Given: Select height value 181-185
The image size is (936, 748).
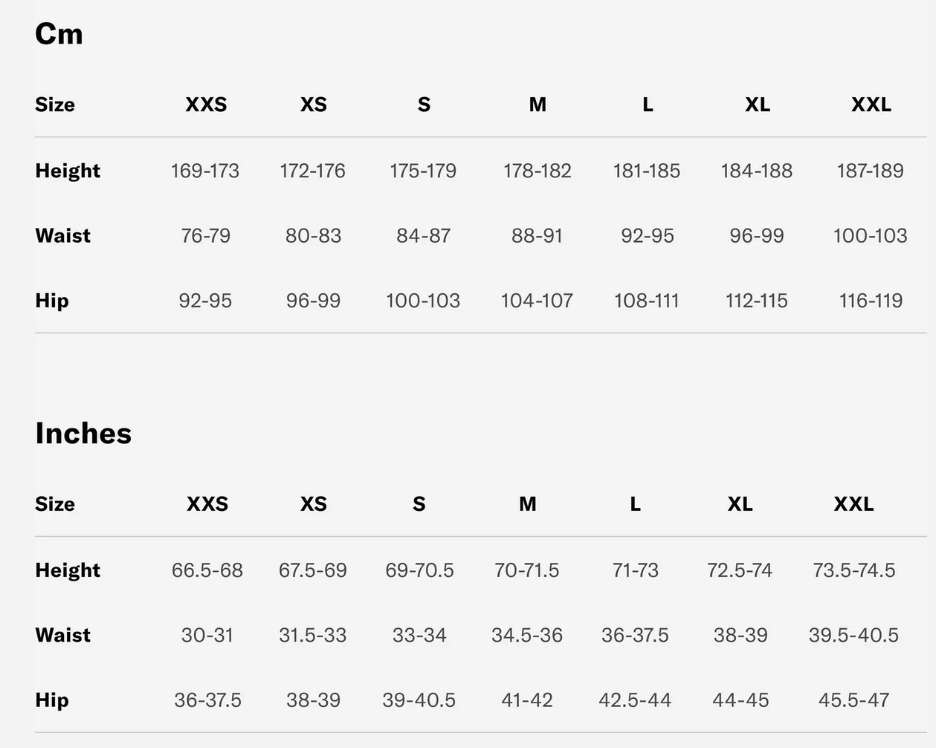Looking at the screenshot, I should pyautogui.click(x=646, y=171).
